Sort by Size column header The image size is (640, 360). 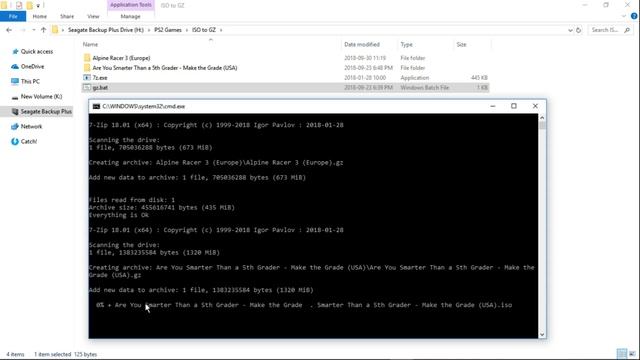[461, 44]
